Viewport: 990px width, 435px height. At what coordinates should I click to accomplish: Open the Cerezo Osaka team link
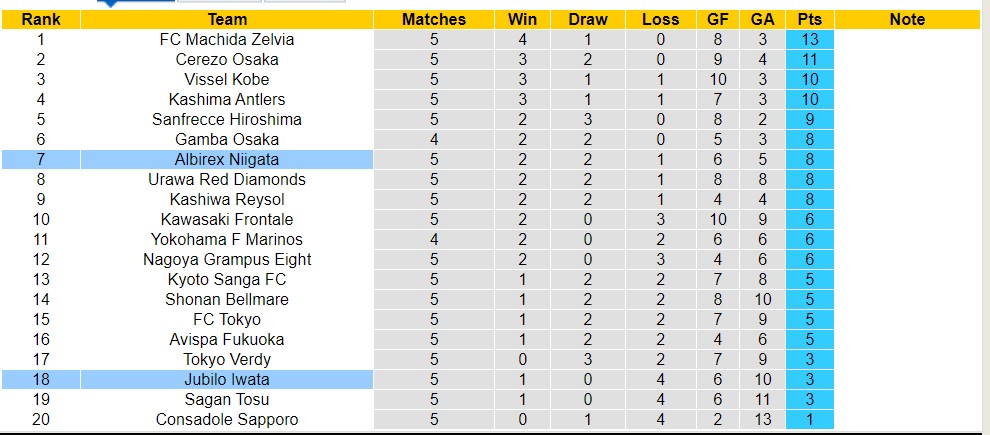click(227, 59)
